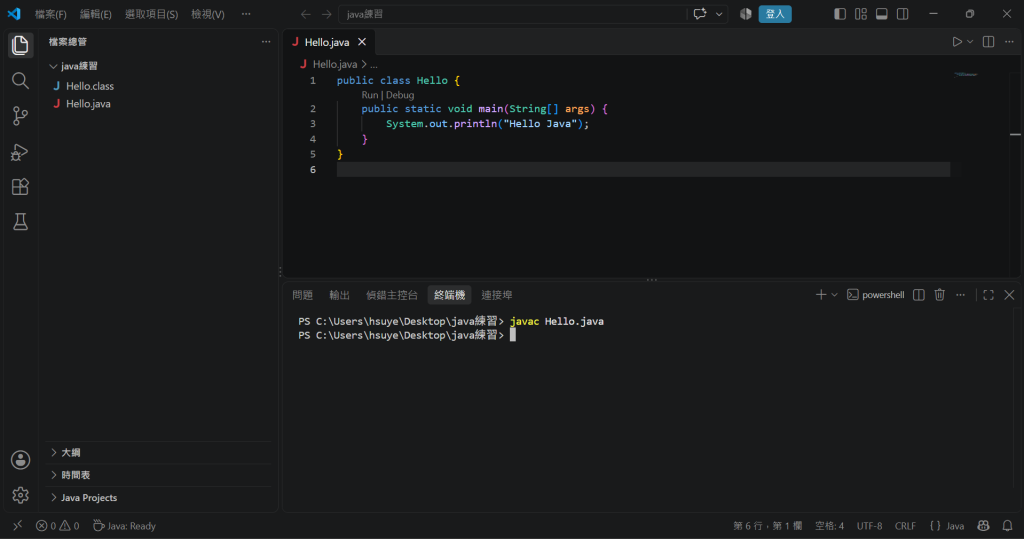1024x539 pixels.
Task: Open the chat icon in title bar
Action: pyautogui.click(x=700, y=14)
